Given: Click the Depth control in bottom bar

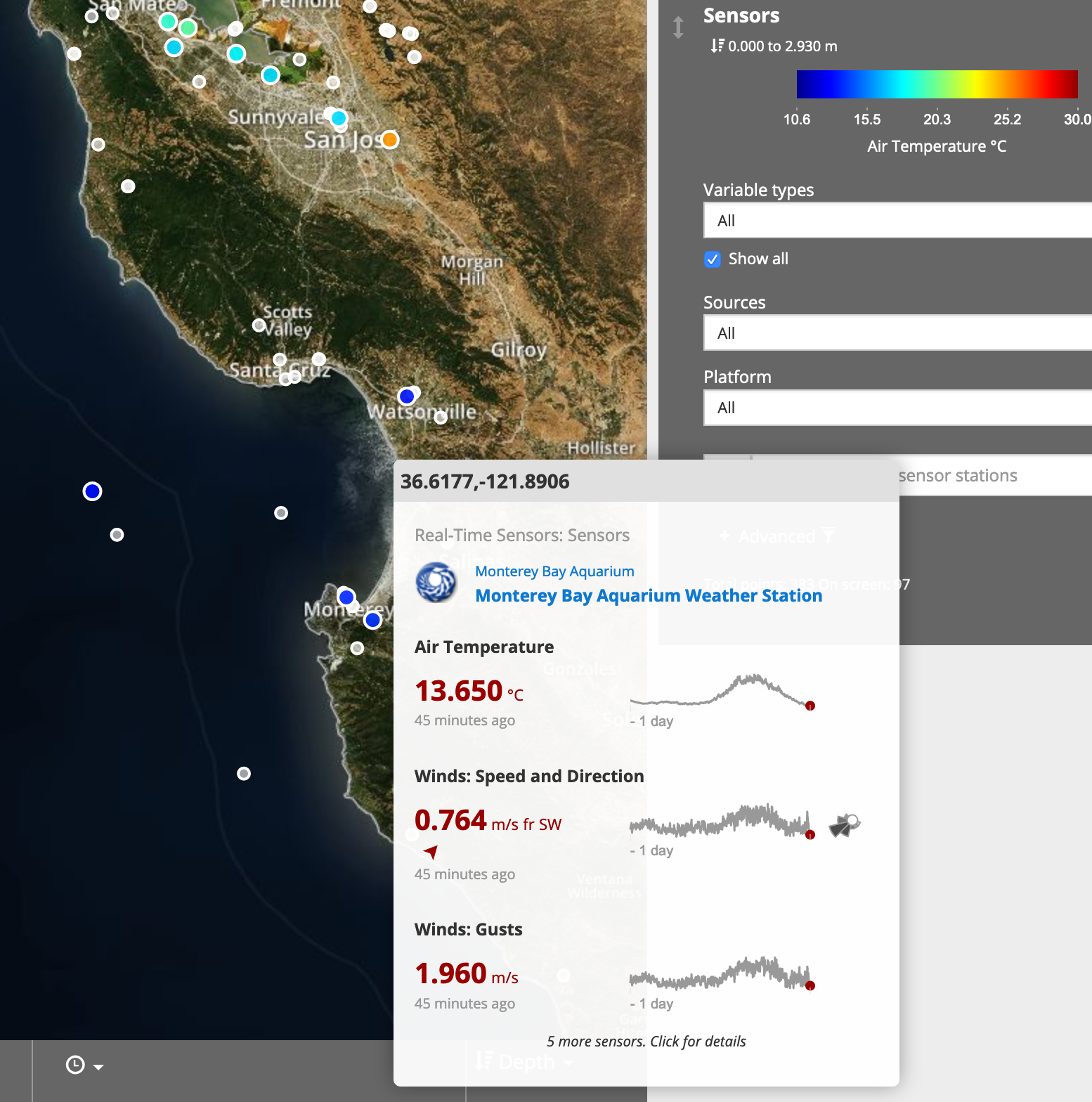Looking at the screenshot, I should point(524,1061).
